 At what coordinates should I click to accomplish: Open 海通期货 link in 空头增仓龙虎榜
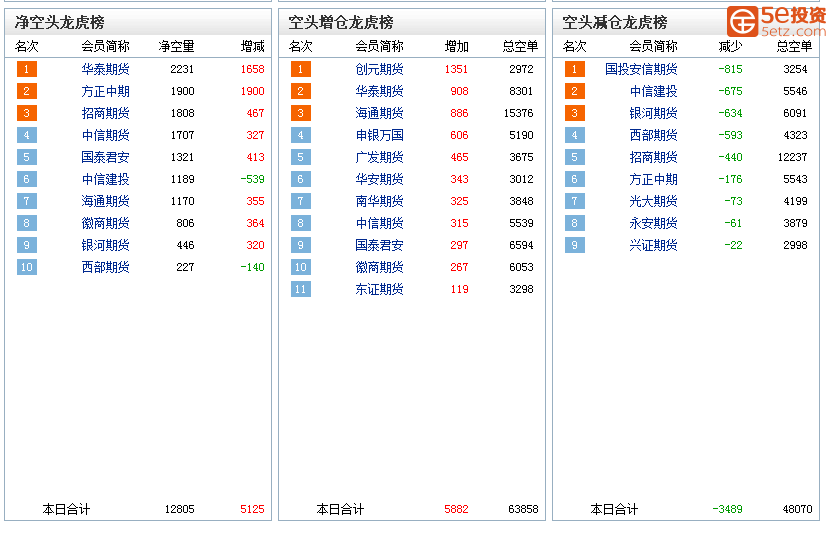pyautogui.click(x=379, y=113)
